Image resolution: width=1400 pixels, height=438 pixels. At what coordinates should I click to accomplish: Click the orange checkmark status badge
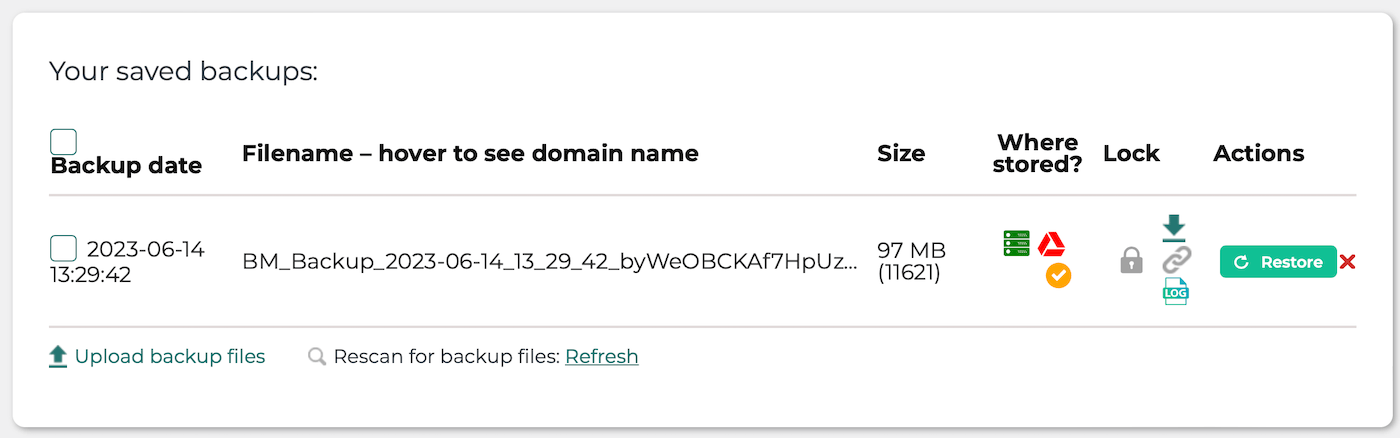[x=1058, y=275]
